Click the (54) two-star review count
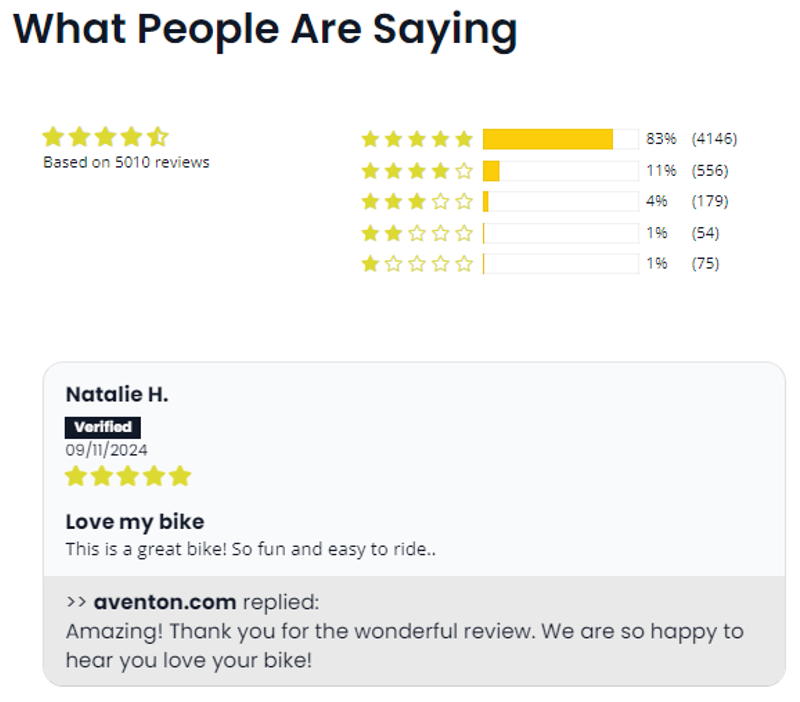Screen dimensions: 800x702 tap(706, 233)
